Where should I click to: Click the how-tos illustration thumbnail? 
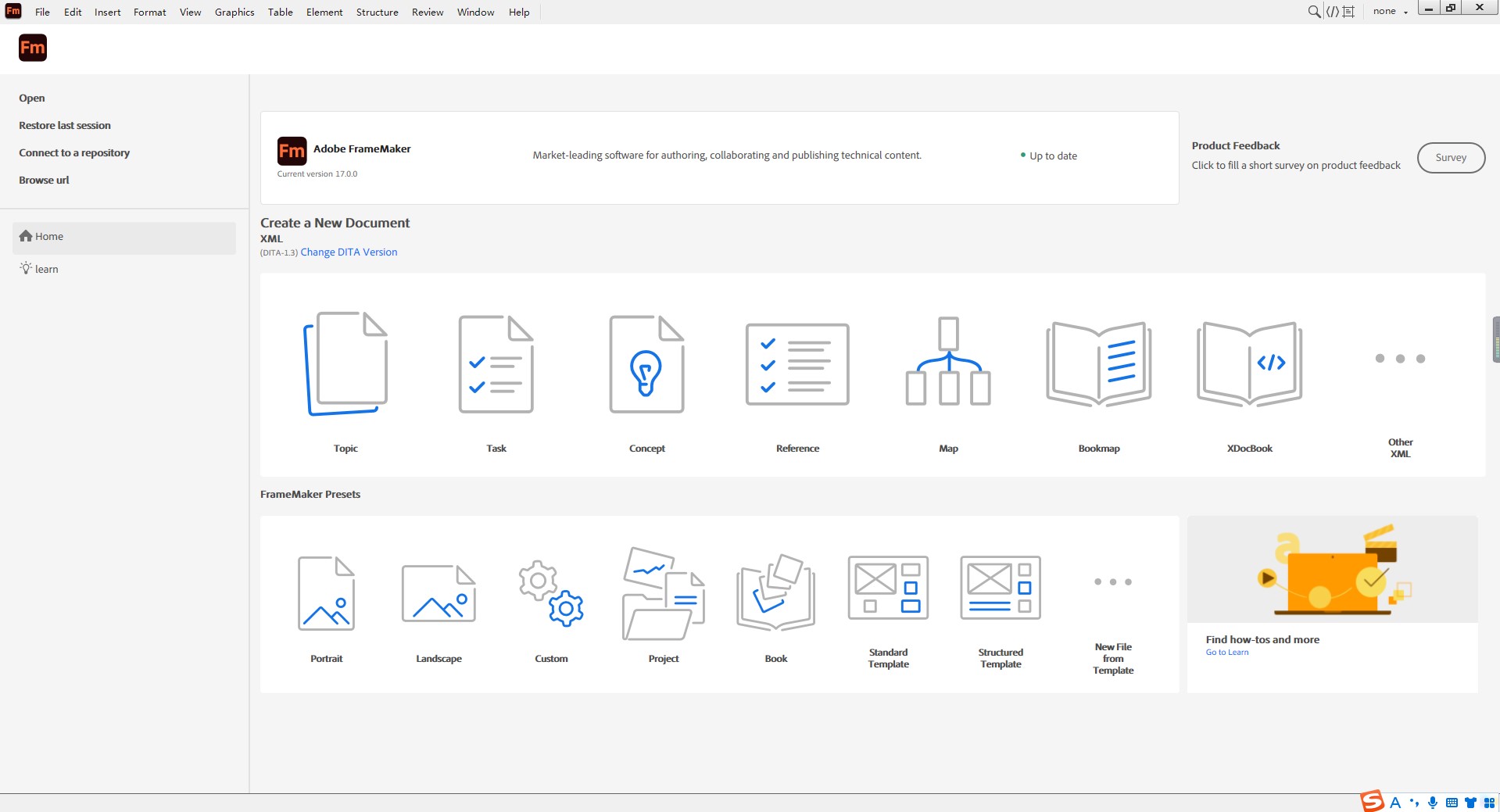click(1332, 570)
